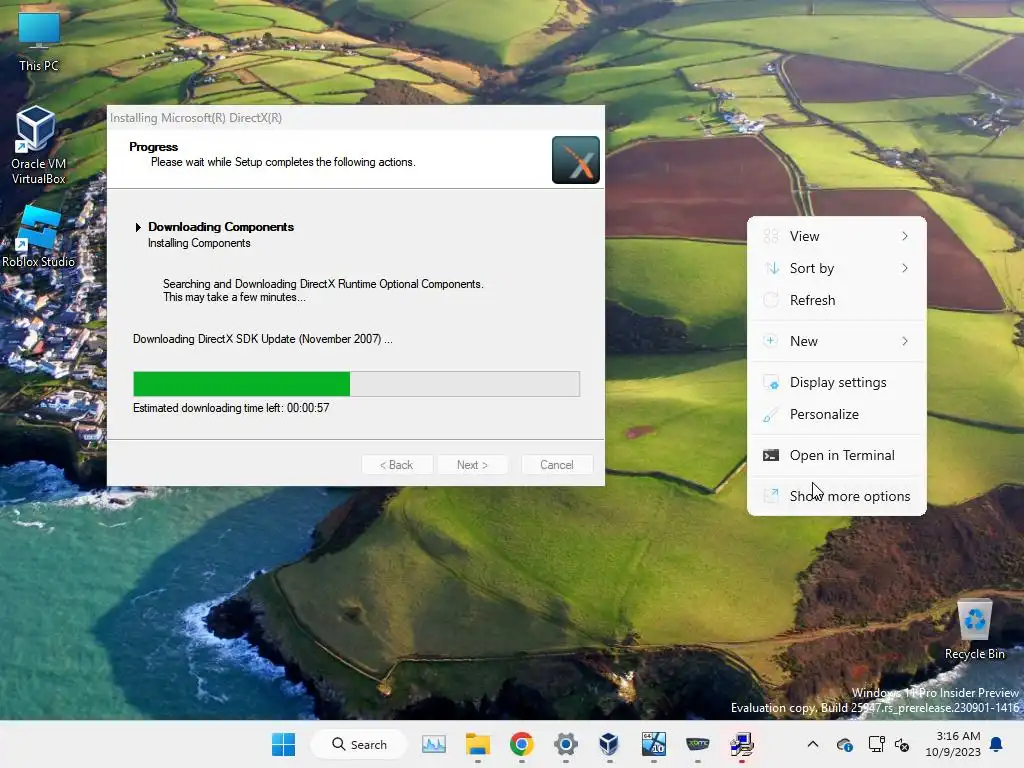1024x768 pixels.
Task: Choose Display settings from context menu
Action: 837,382
